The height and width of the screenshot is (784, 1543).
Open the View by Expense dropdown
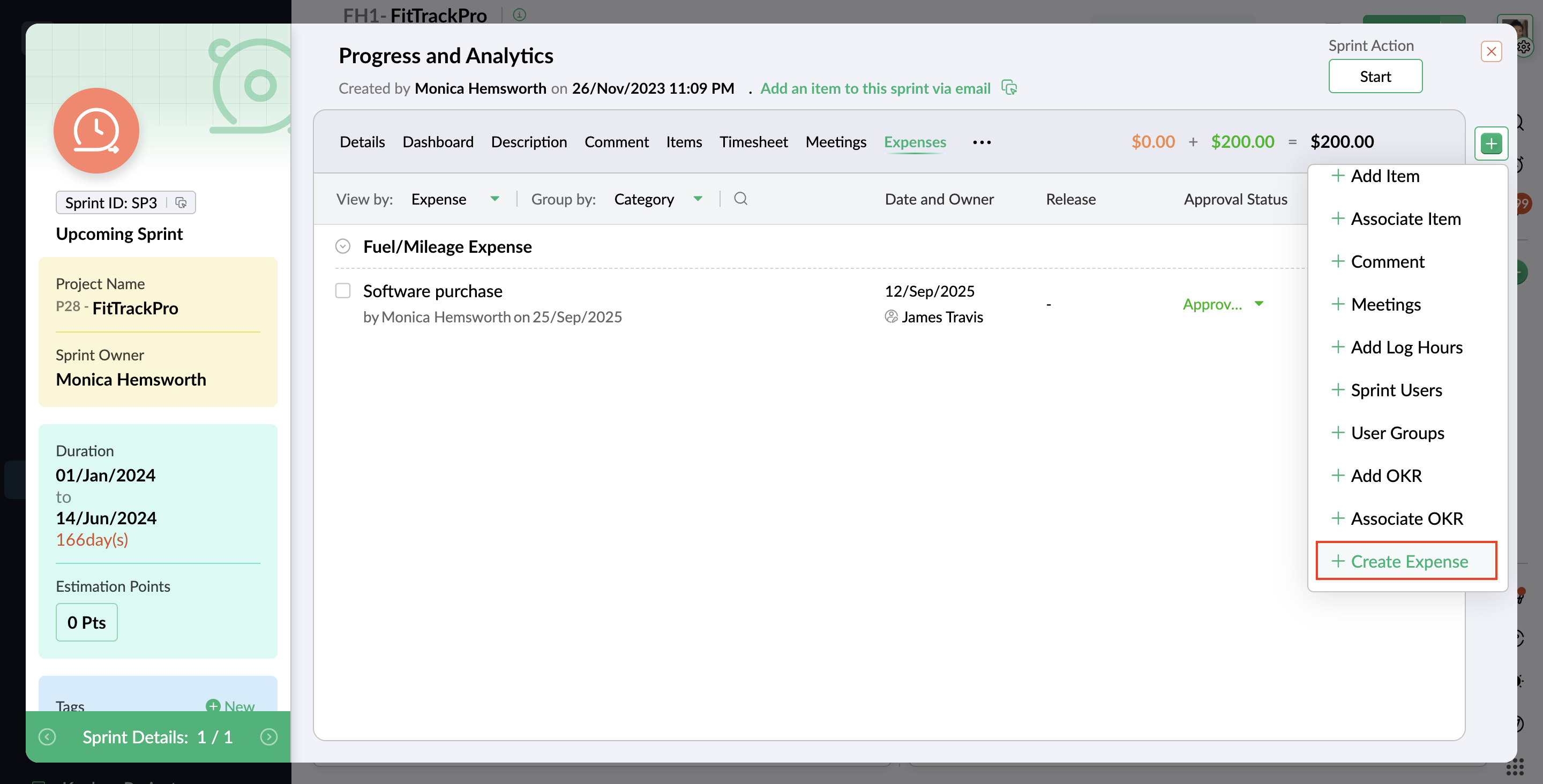(x=455, y=199)
